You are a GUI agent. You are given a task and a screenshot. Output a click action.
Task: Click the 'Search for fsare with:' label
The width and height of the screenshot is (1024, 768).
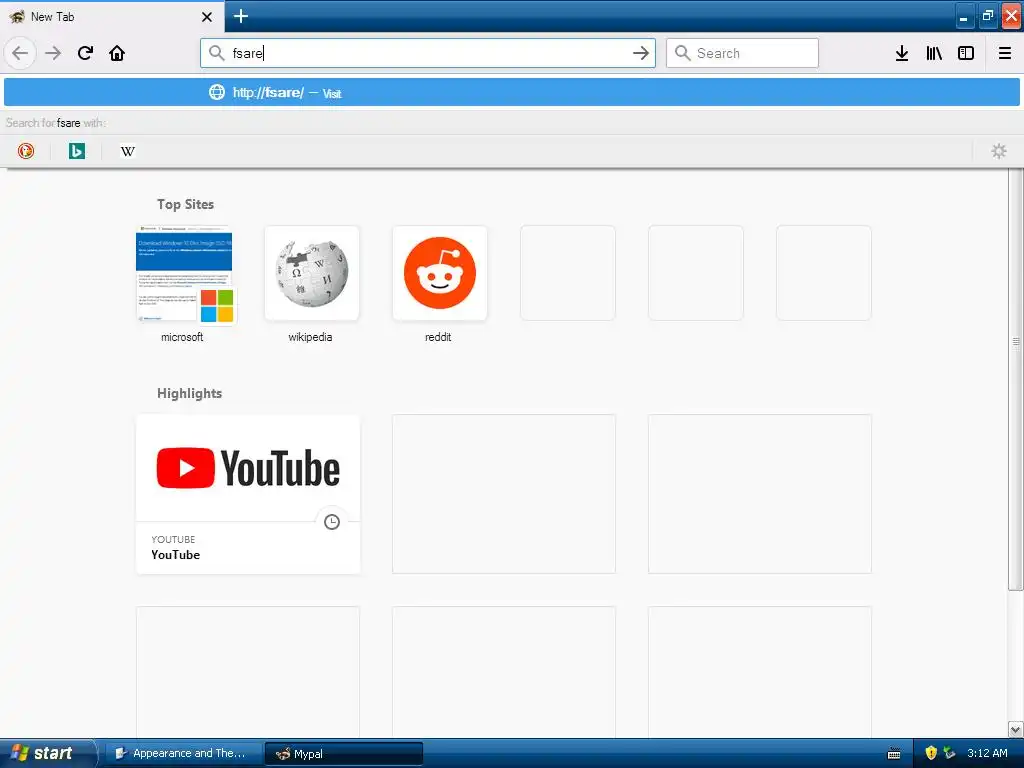[x=56, y=123]
